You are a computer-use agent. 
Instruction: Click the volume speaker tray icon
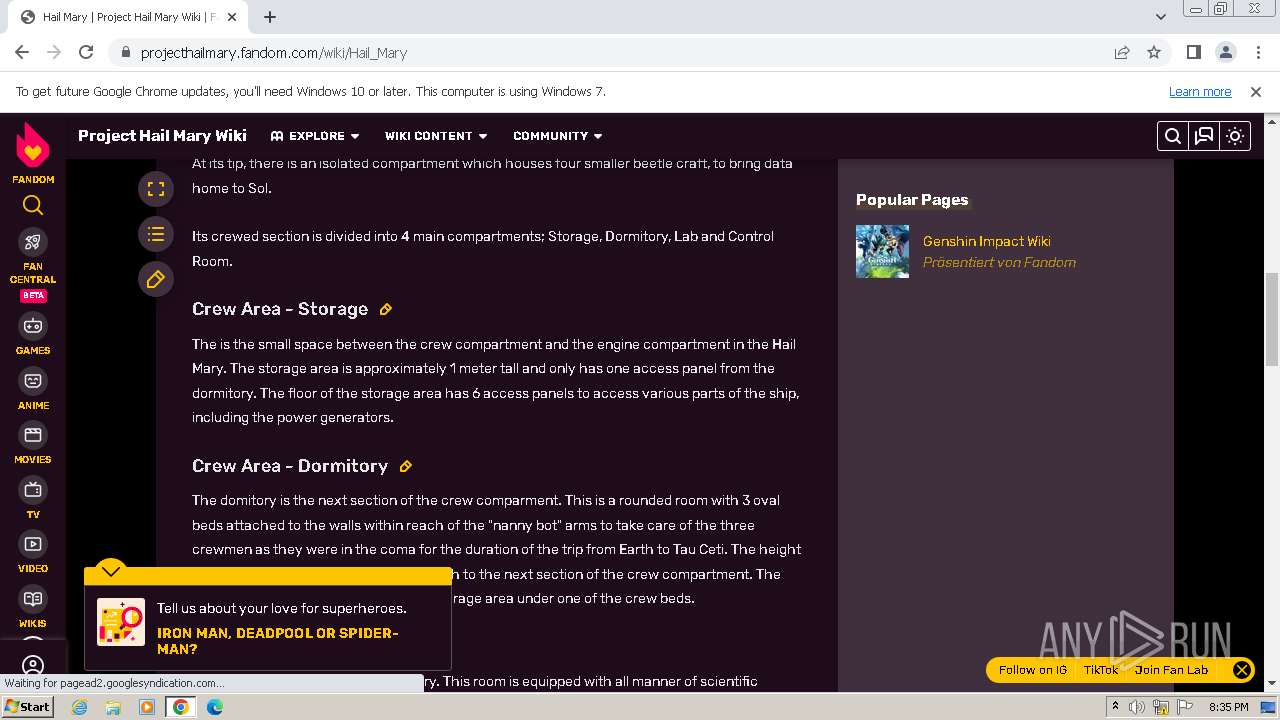(x=1137, y=707)
